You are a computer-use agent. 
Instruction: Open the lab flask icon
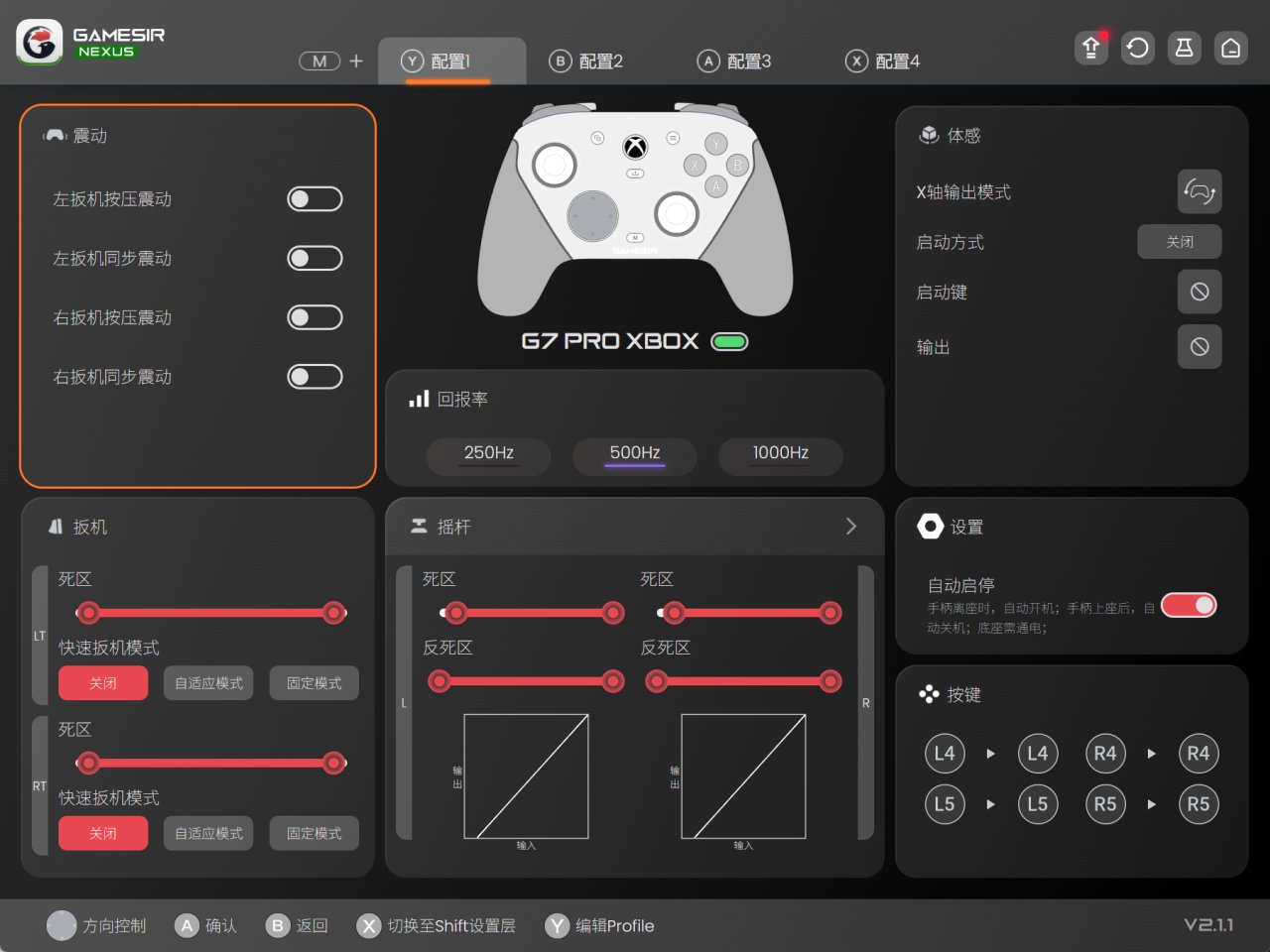(x=1184, y=48)
